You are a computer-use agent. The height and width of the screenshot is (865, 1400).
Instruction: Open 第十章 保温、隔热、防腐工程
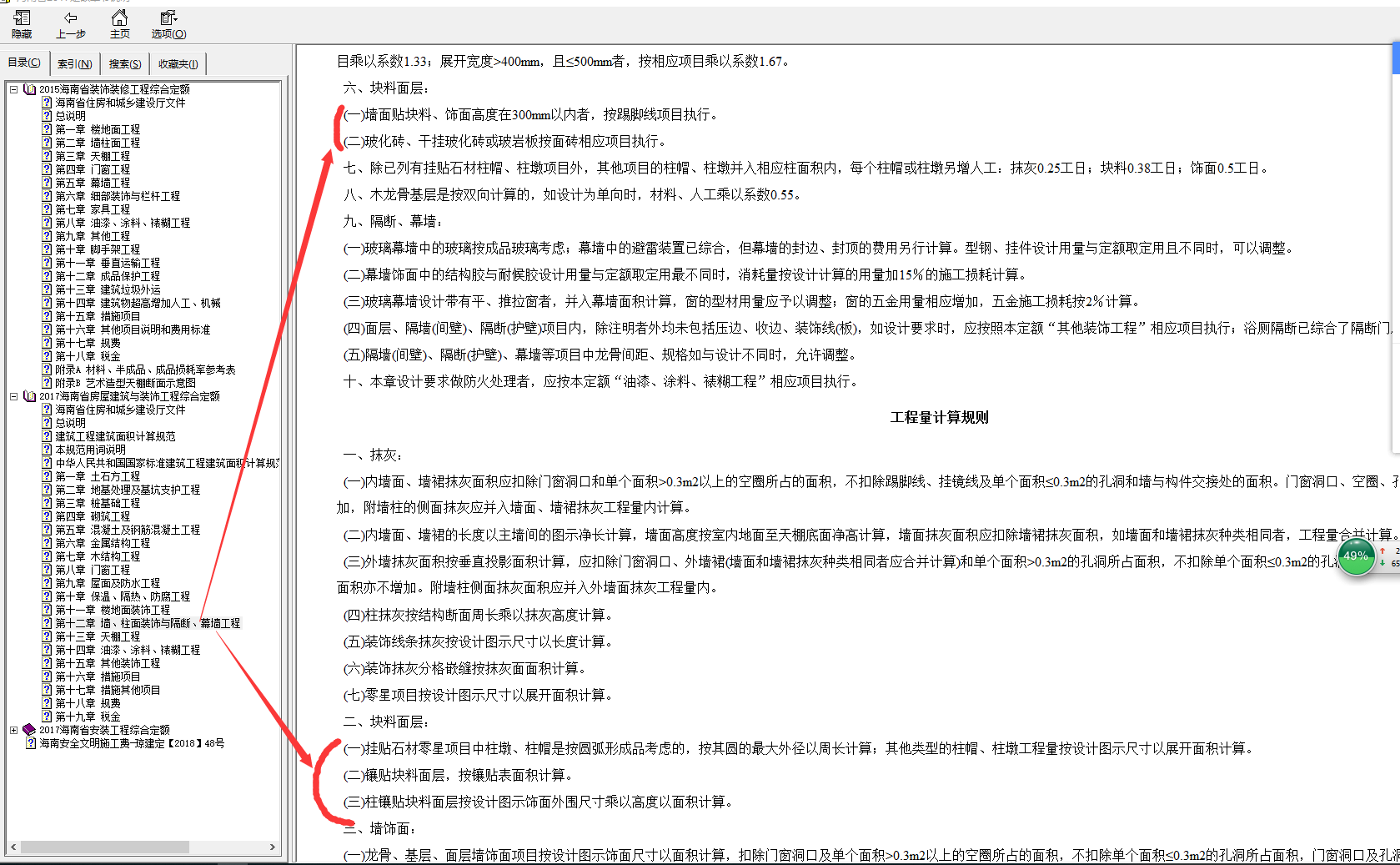[123, 596]
